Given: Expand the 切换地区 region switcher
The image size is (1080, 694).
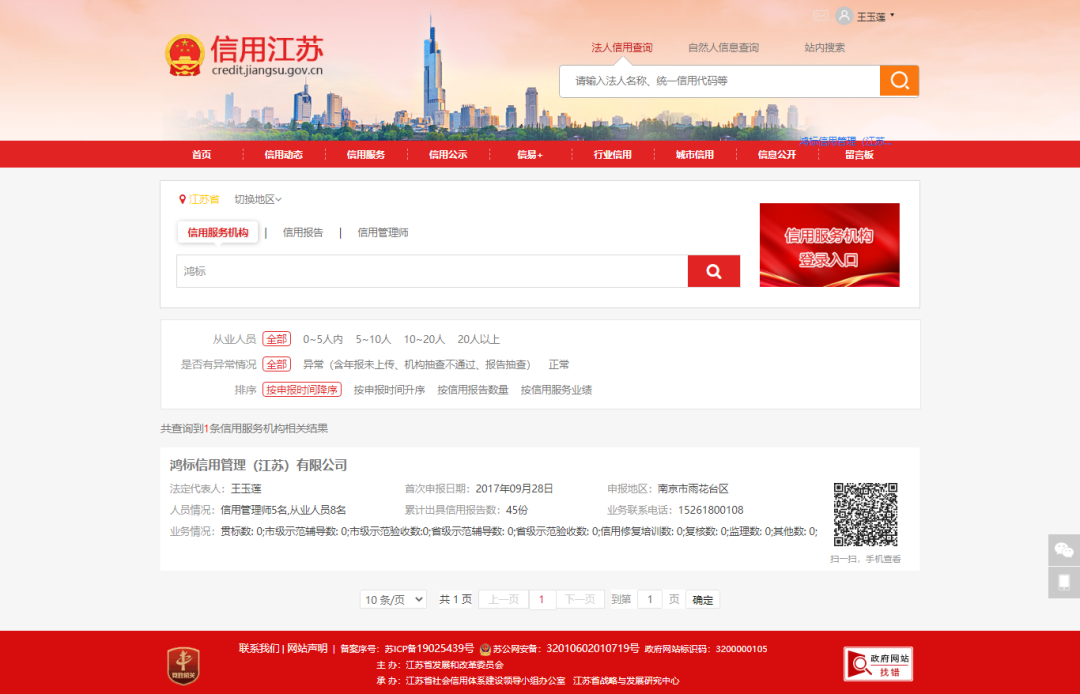Looking at the screenshot, I should [258, 200].
